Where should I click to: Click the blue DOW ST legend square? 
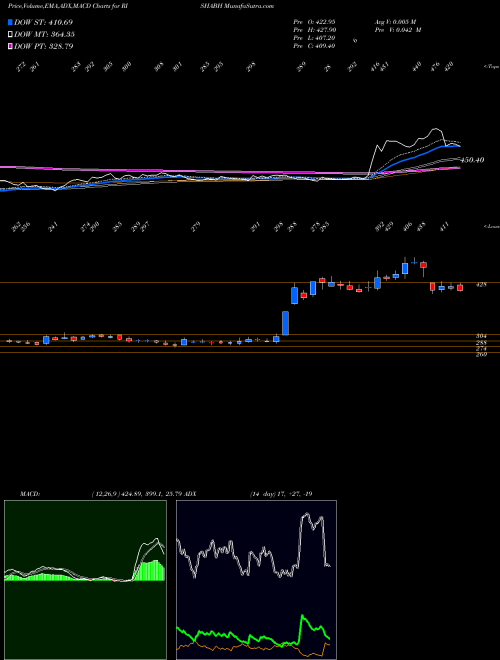tap(10, 22)
